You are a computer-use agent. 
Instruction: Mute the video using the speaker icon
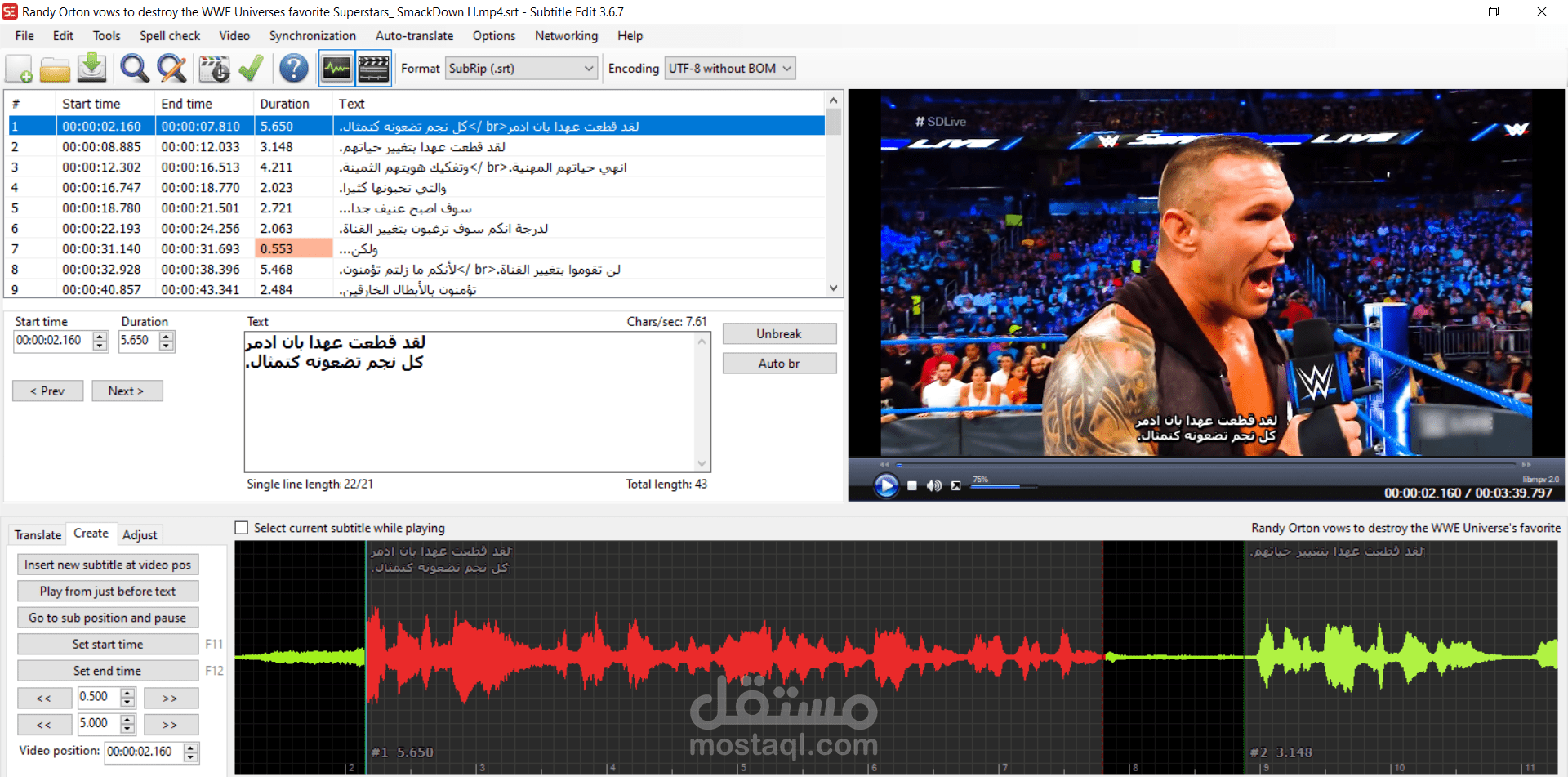pyautogui.click(x=934, y=485)
